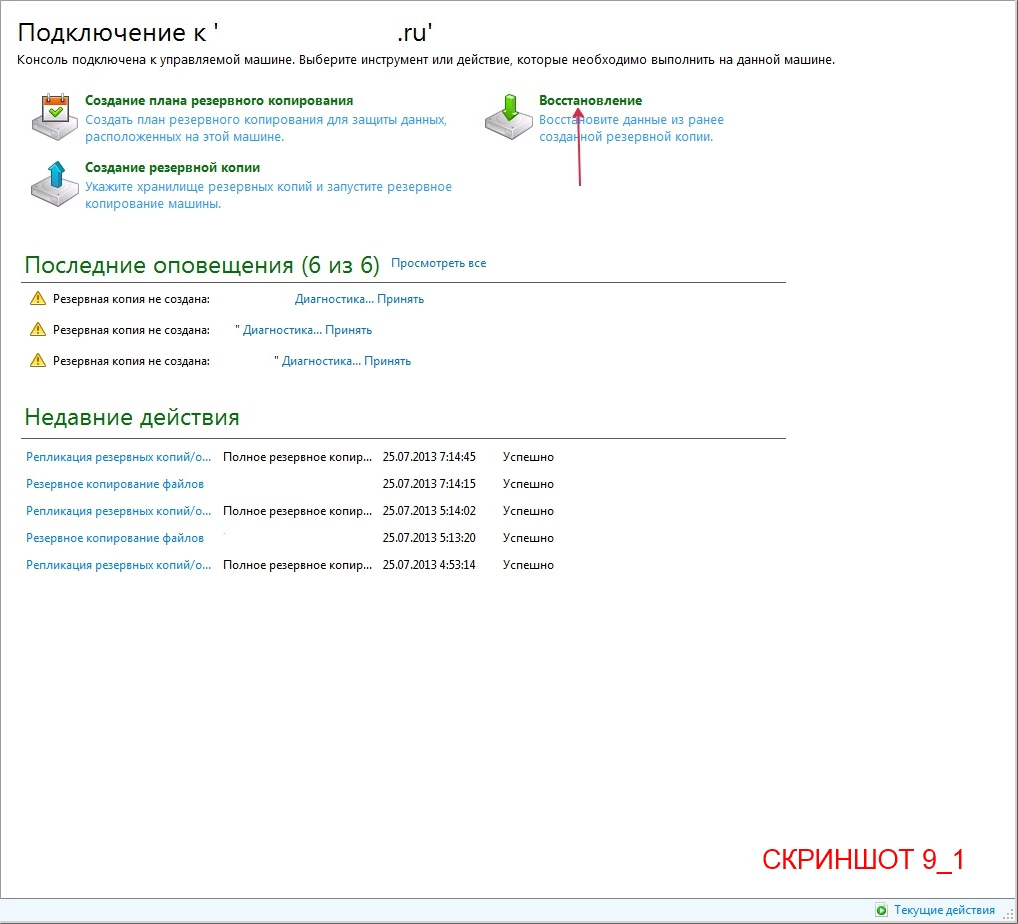Open Создание плана резервного копирования

point(219,101)
